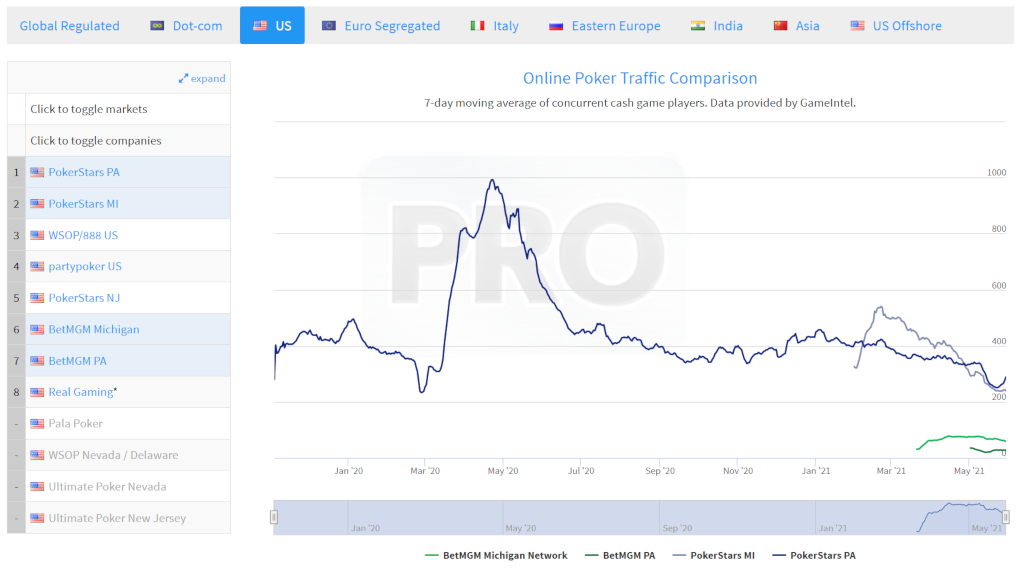Viewport: 1024px width, 568px height.
Task: Click flag icon beside BetMGM PA row
Action: click(37, 360)
